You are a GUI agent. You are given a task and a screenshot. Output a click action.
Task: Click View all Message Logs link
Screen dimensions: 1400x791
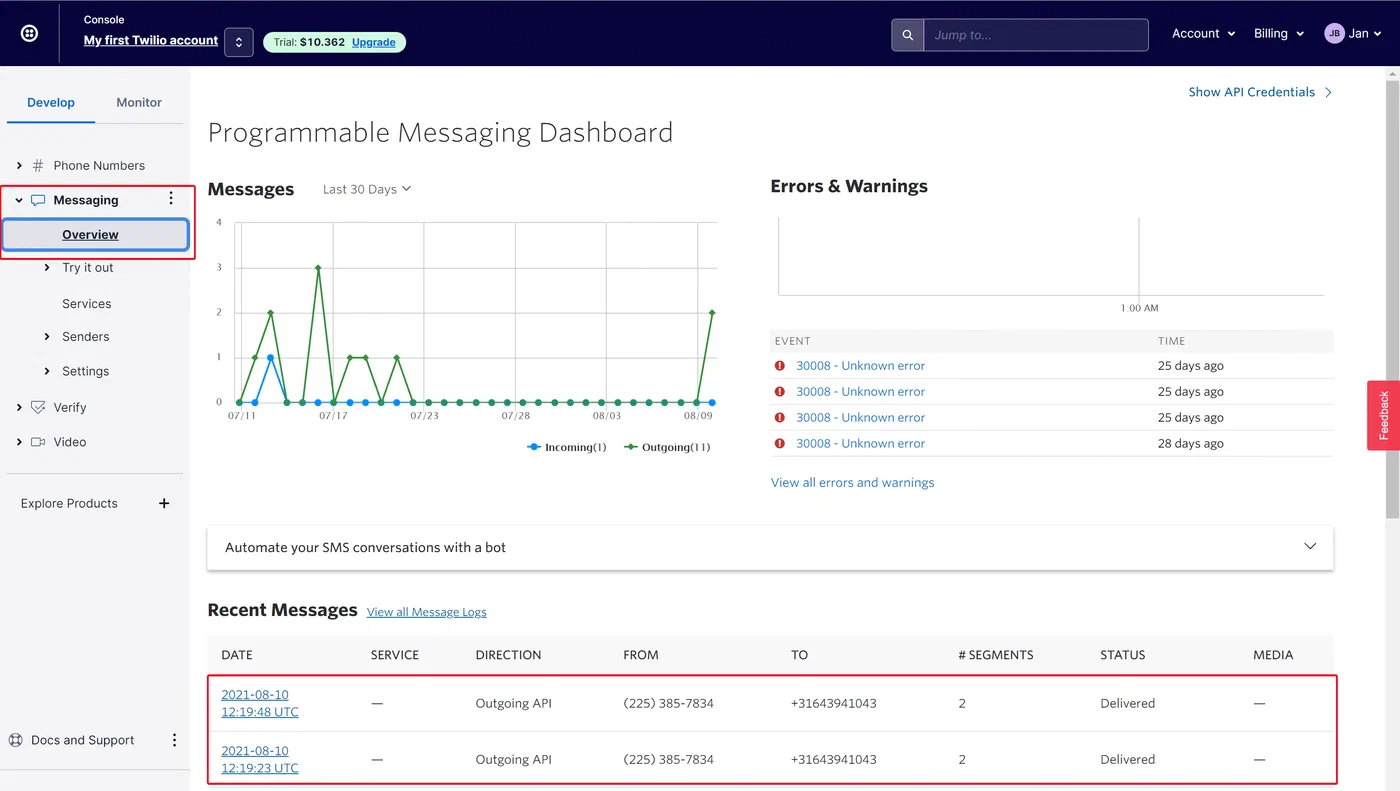tap(427, 612)
